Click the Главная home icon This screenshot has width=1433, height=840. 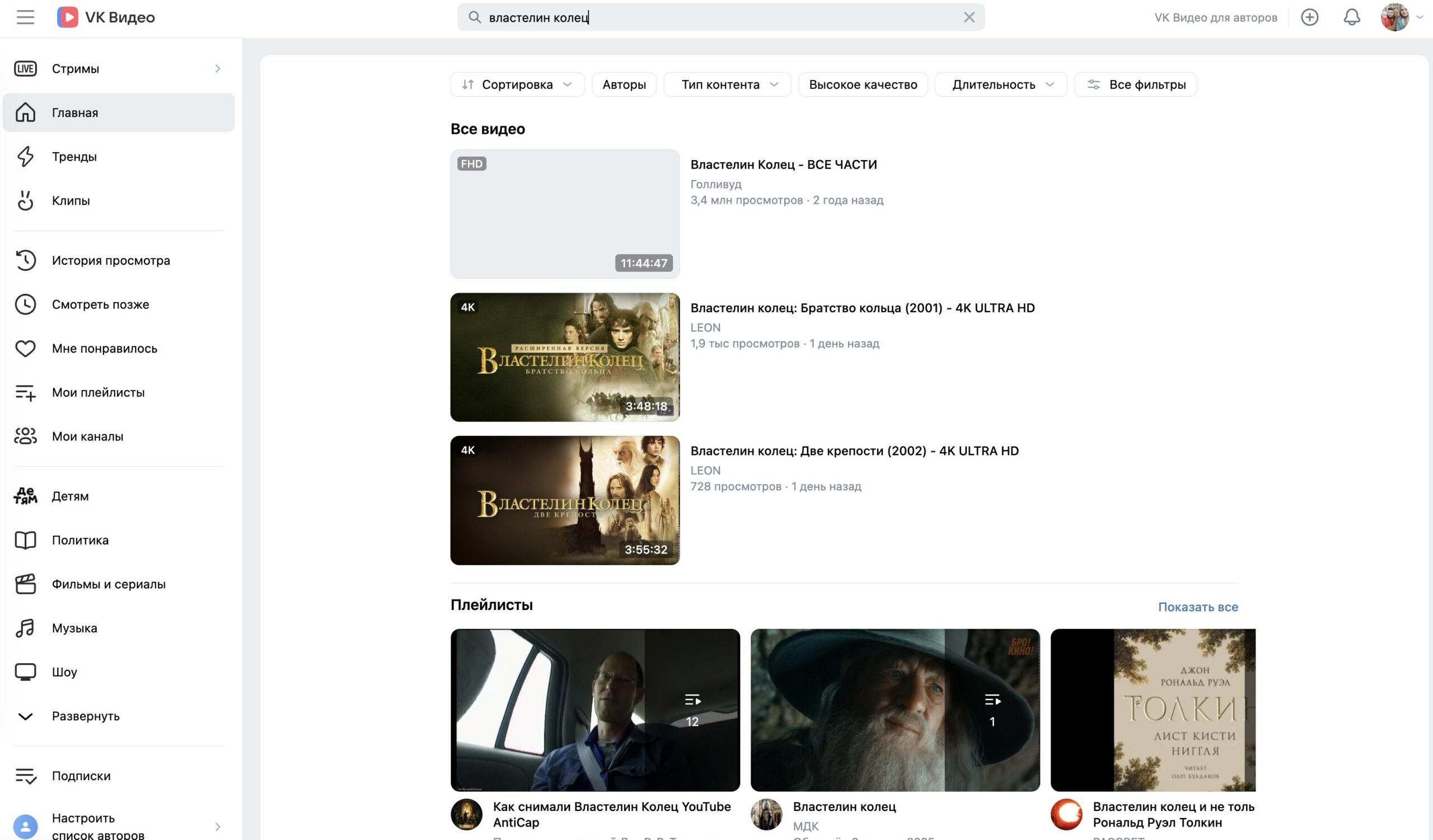(25, 112)
